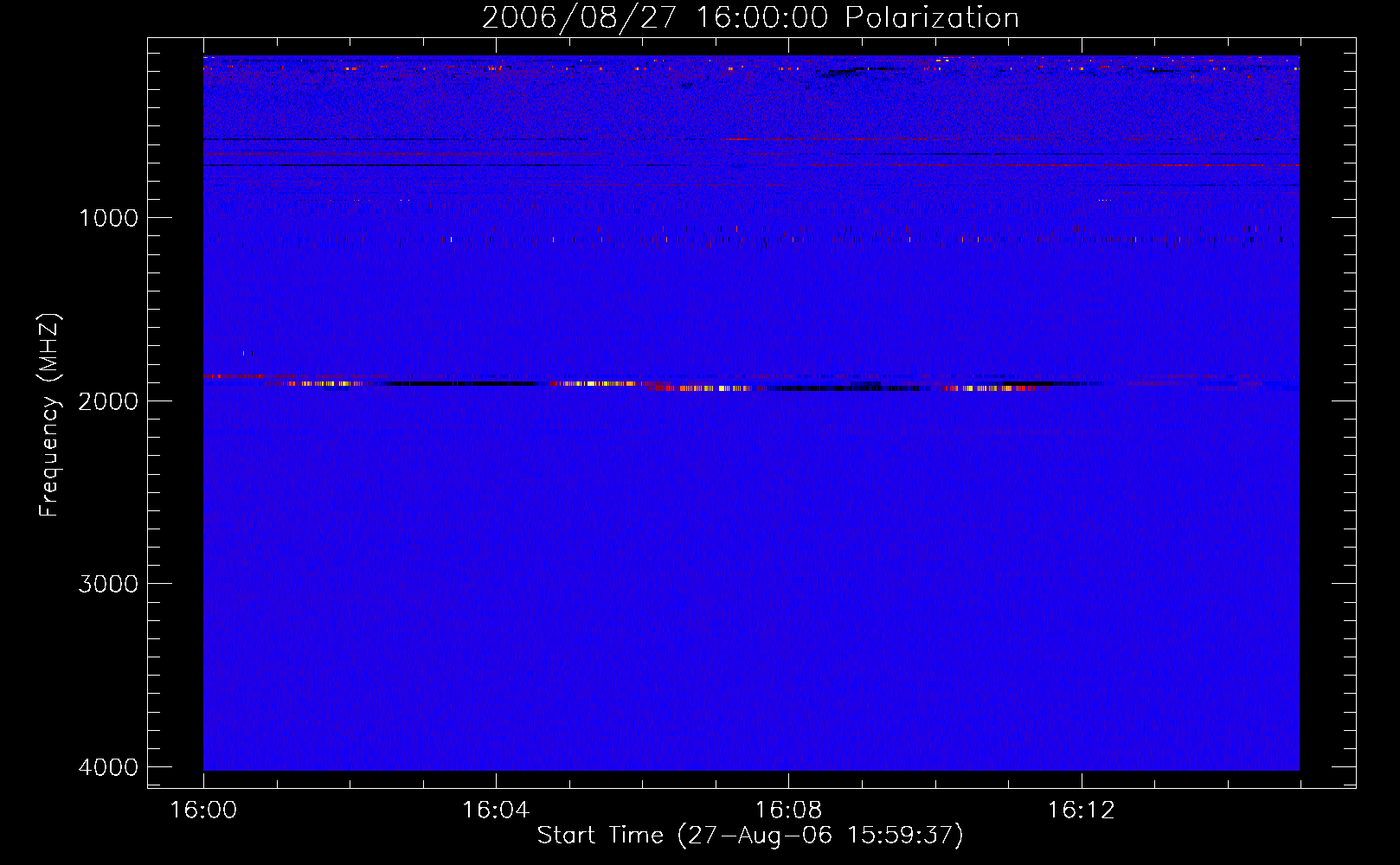Click the 16:00 time tick label
The image size is (1400, 865).
pyautogui.click(x=203, y=811)
